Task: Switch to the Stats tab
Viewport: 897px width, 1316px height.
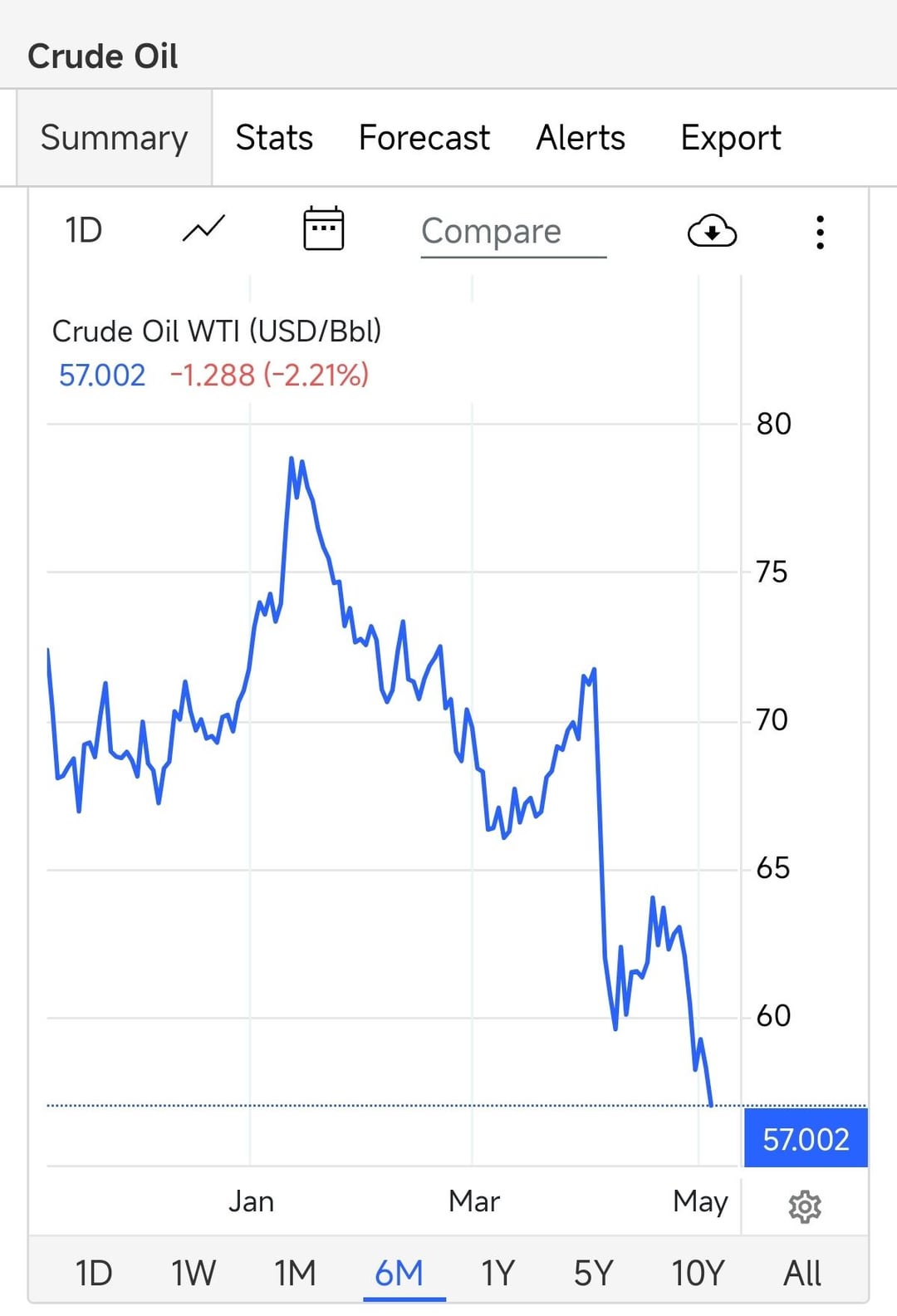Action: (274, 138)
